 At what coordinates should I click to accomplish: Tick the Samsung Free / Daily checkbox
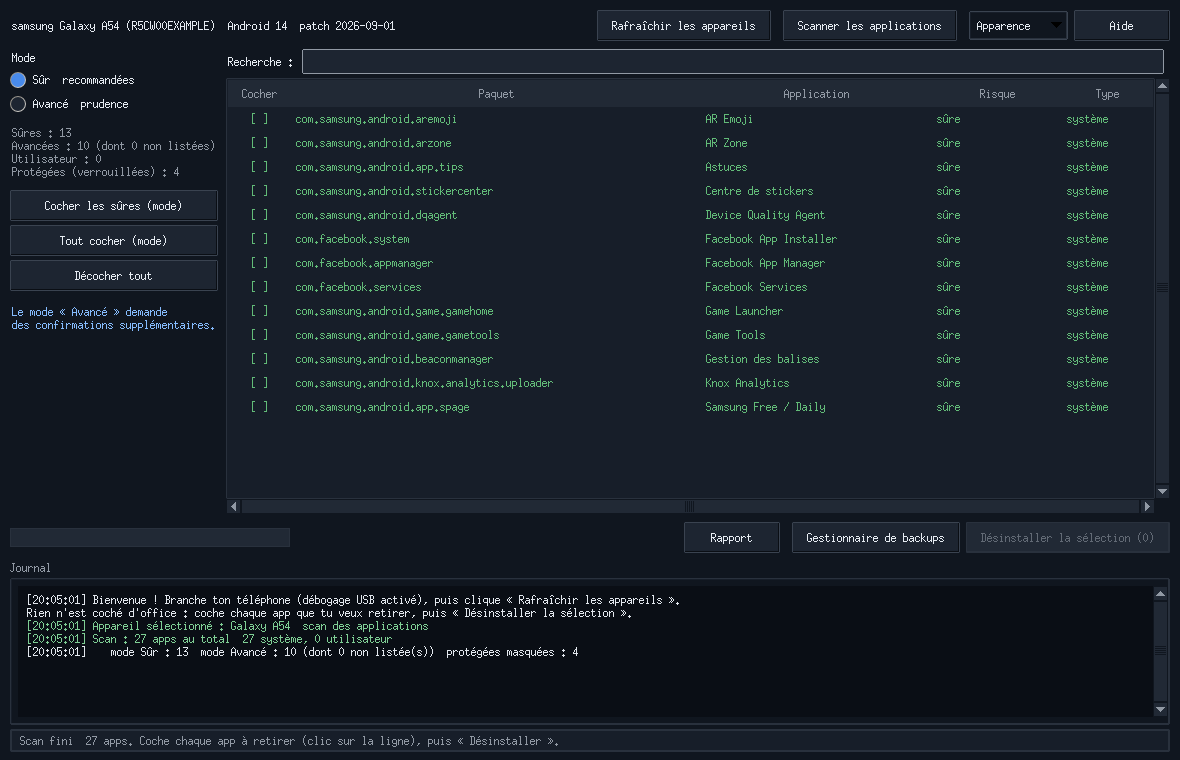click(259, 407)
